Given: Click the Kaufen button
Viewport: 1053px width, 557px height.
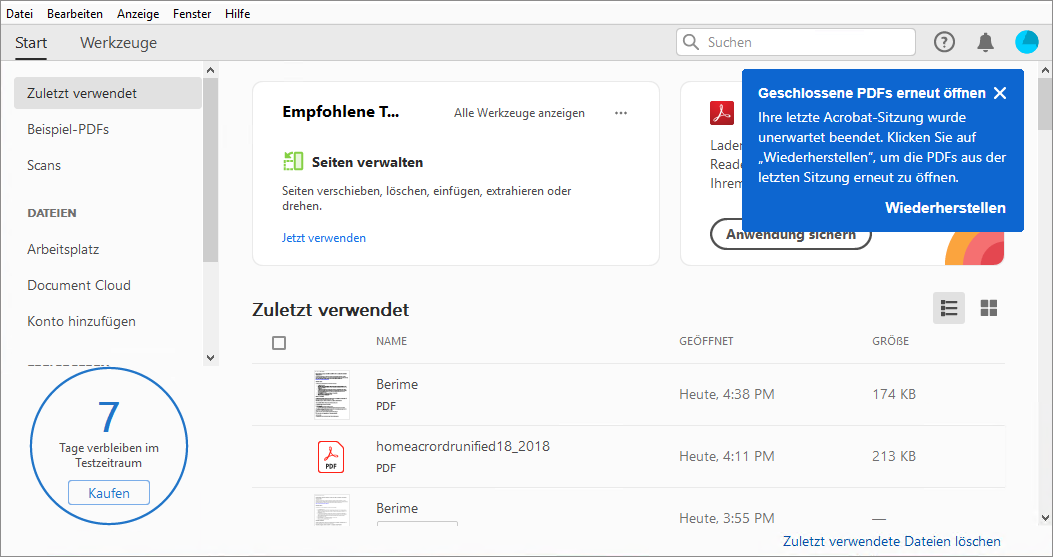Looking at the screenshot, I should point(108,493).
